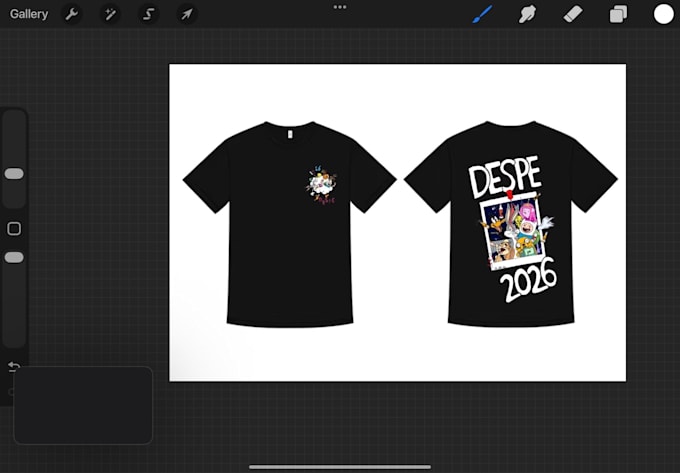
Task: Tap the front chest cartoon design on shirt
Action: (321, 184)
